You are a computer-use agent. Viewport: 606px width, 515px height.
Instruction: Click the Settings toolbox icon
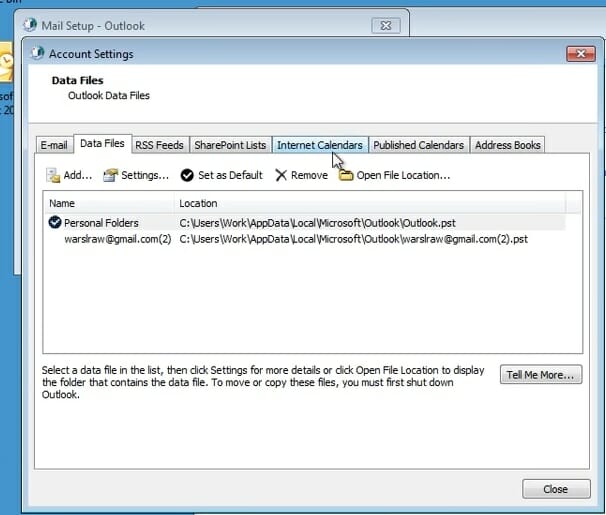tap(110, 175)
